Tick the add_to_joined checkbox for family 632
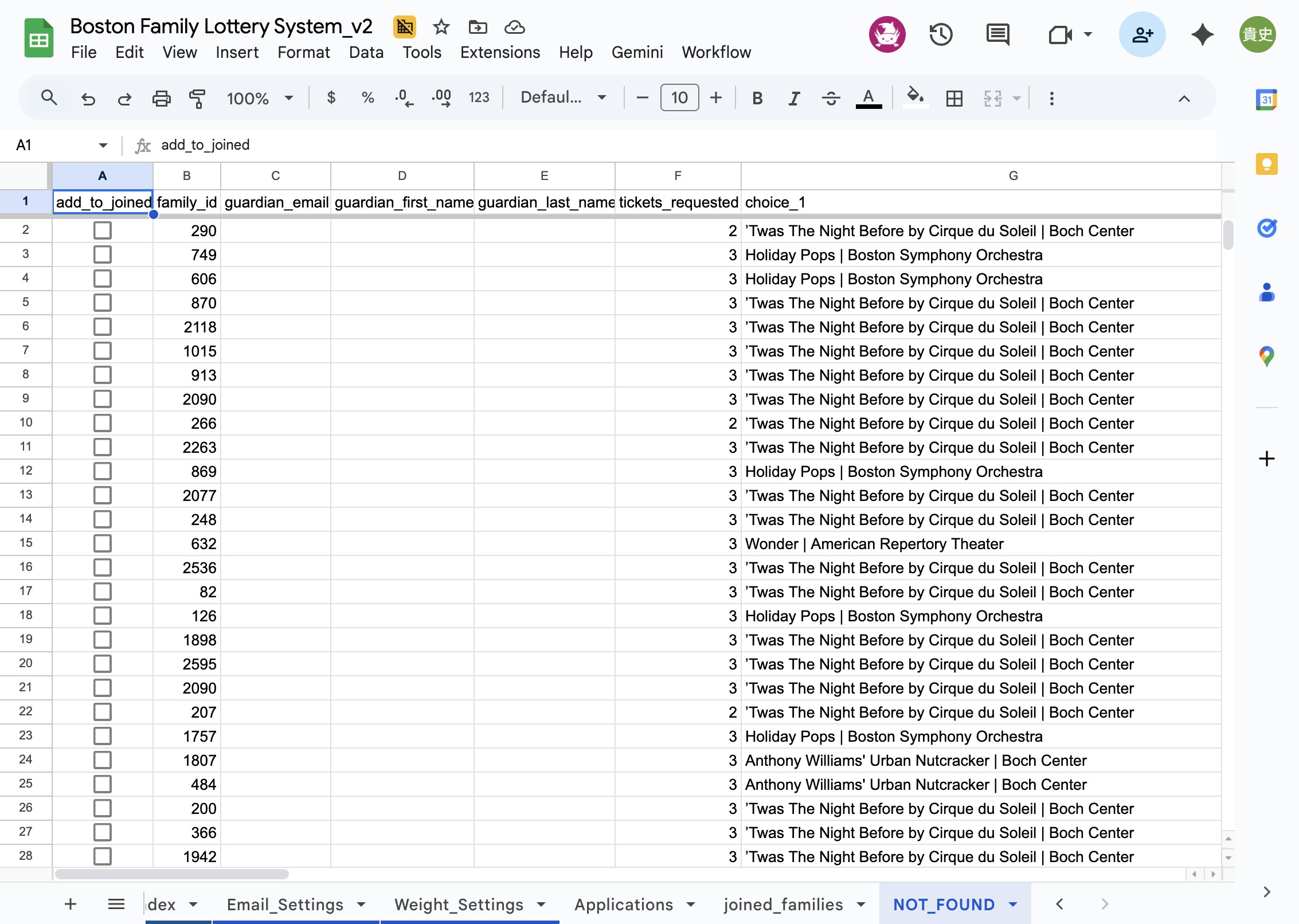 coord(103,543)
